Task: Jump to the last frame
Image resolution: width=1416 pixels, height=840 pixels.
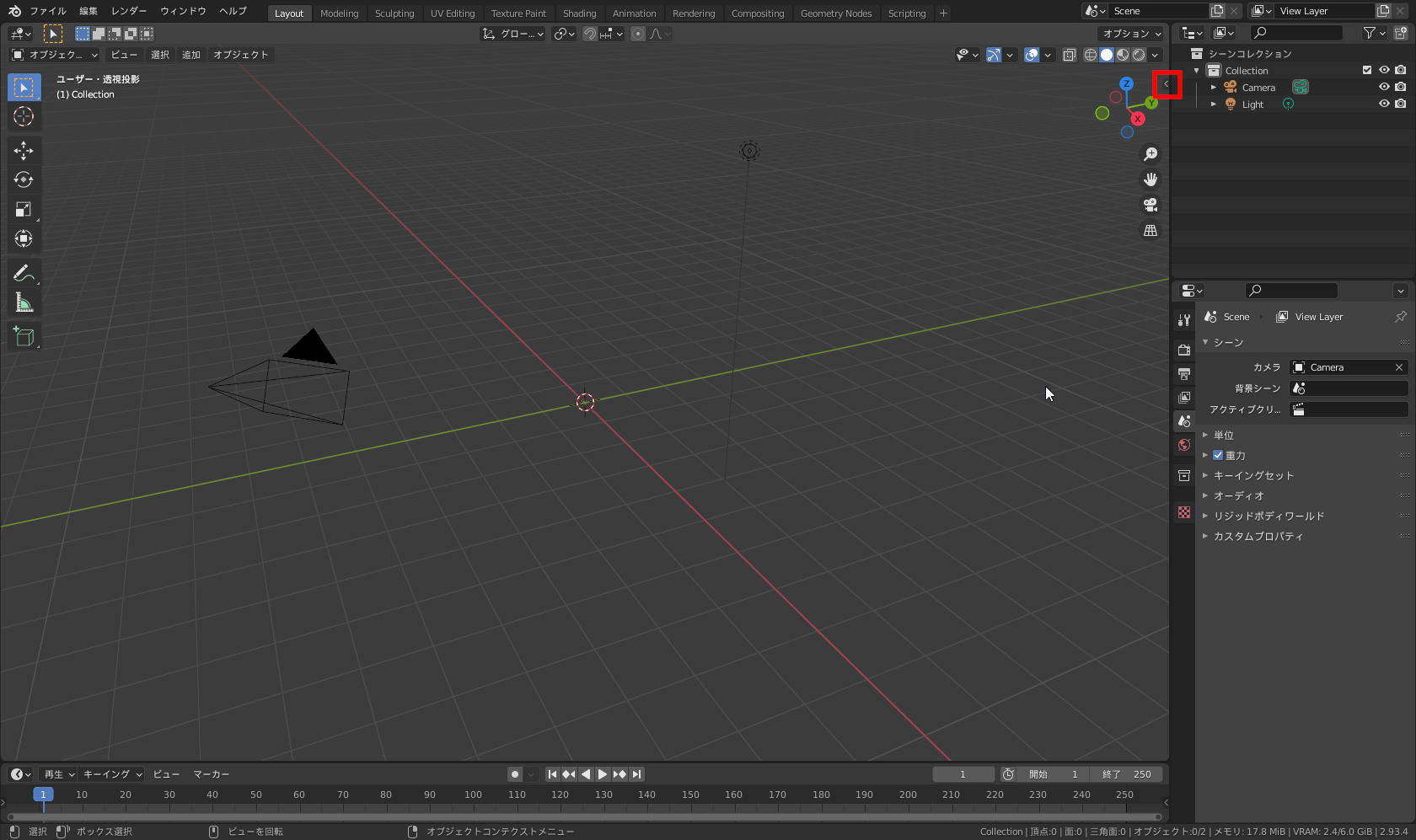Action: (637, 774)
